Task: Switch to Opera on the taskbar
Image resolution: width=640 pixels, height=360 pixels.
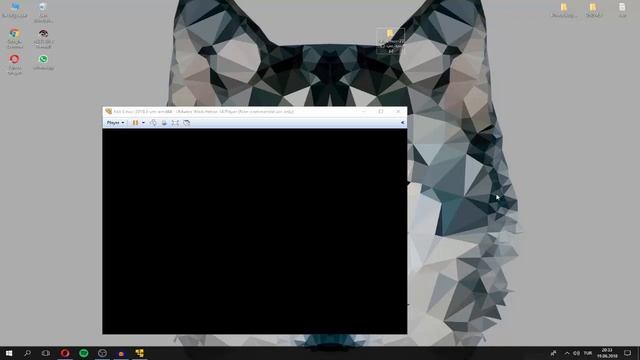Action: [65, 353]
